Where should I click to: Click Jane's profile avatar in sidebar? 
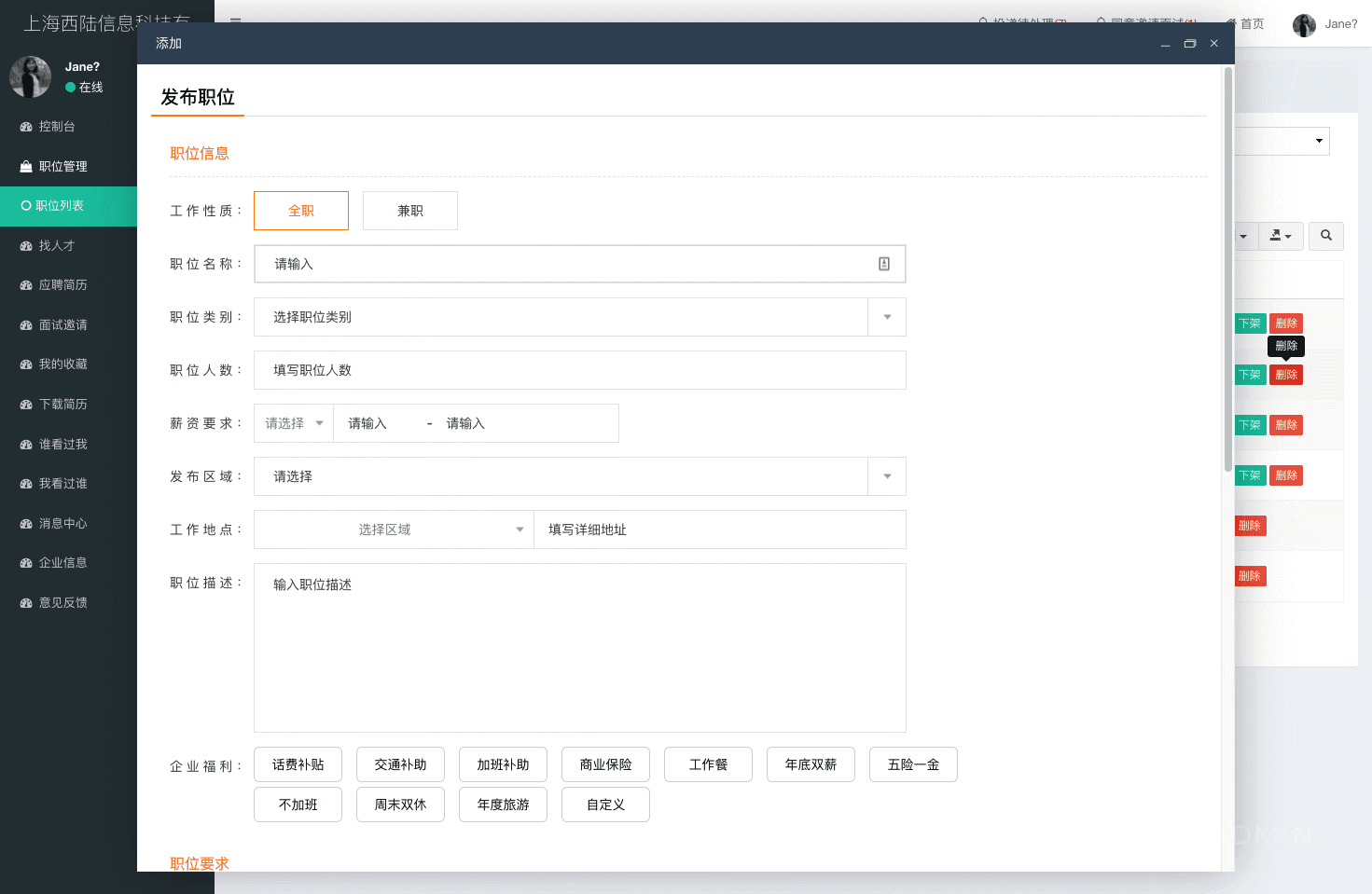tap(30, 76)
